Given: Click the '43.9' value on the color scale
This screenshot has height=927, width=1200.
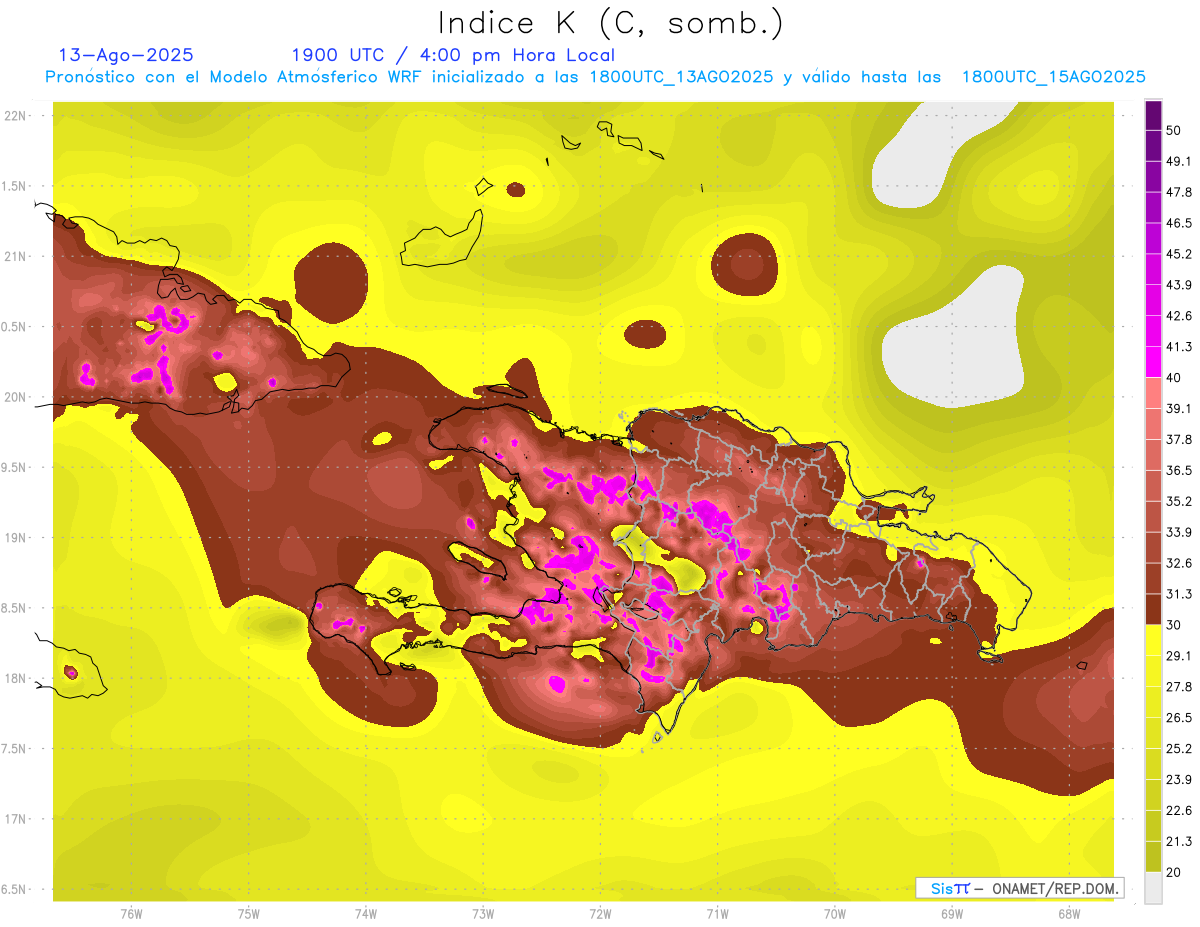Looking at the screenshot, I should [1179, 285].
